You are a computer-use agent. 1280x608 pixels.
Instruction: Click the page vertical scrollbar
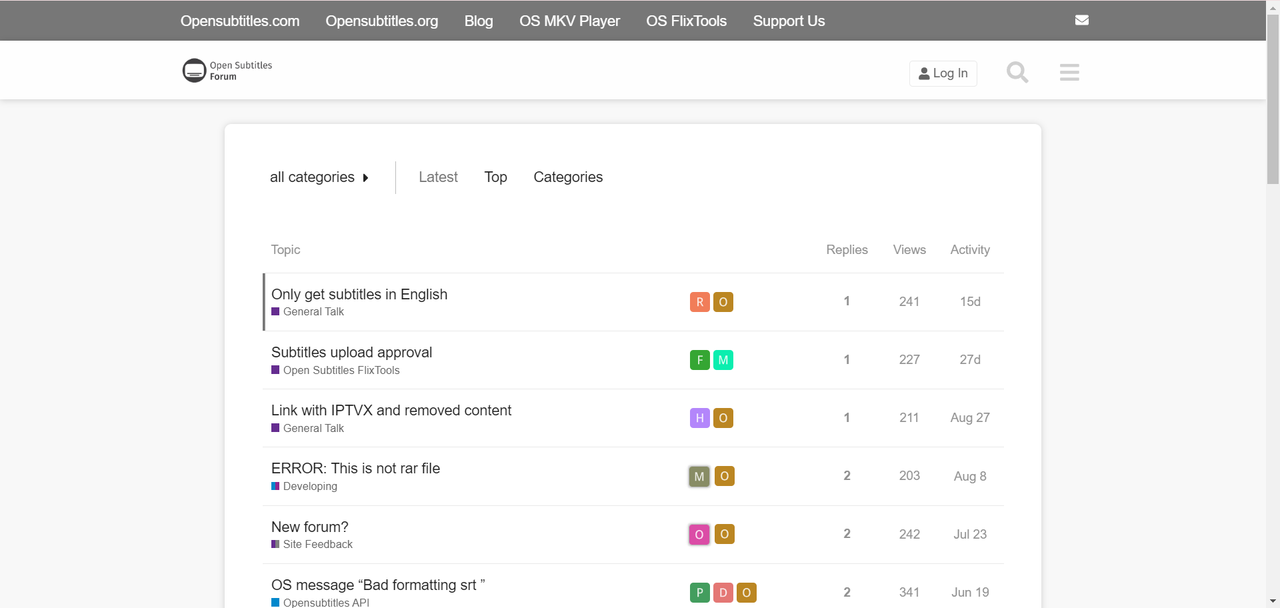click(x=1272, y=300)
